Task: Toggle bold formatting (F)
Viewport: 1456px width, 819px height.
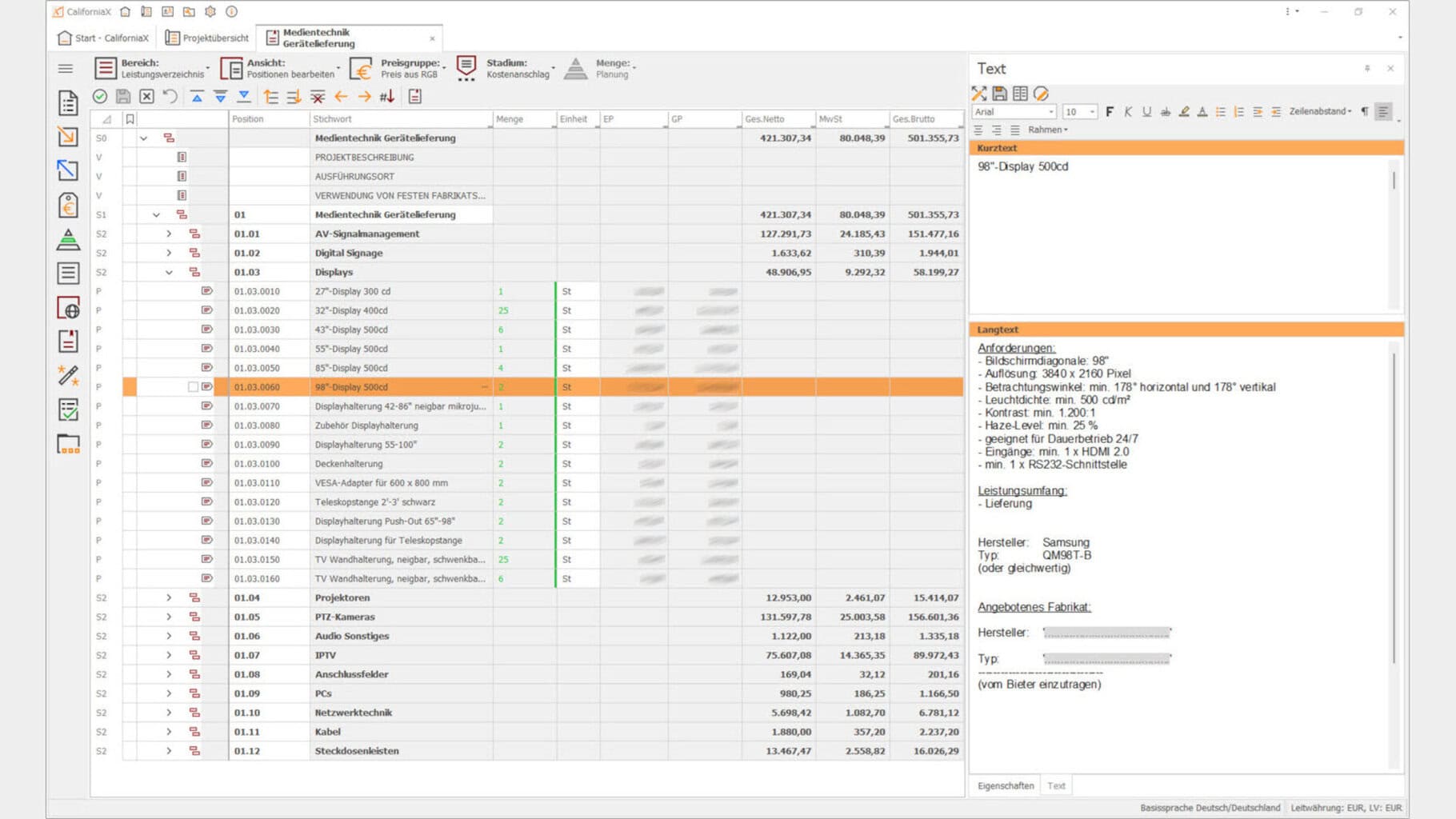Action: [x=1110, y=112]
